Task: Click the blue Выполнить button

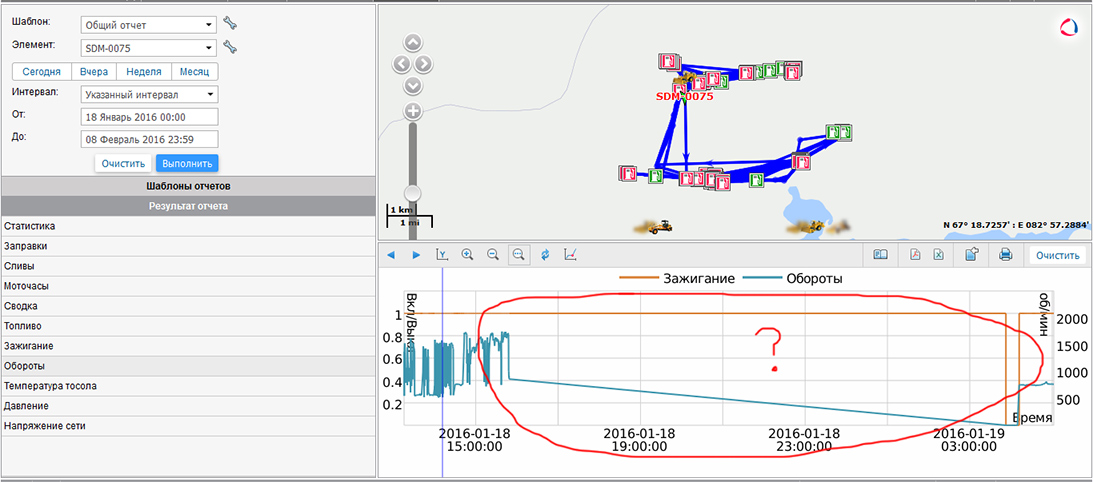Action: pos(187,163)
